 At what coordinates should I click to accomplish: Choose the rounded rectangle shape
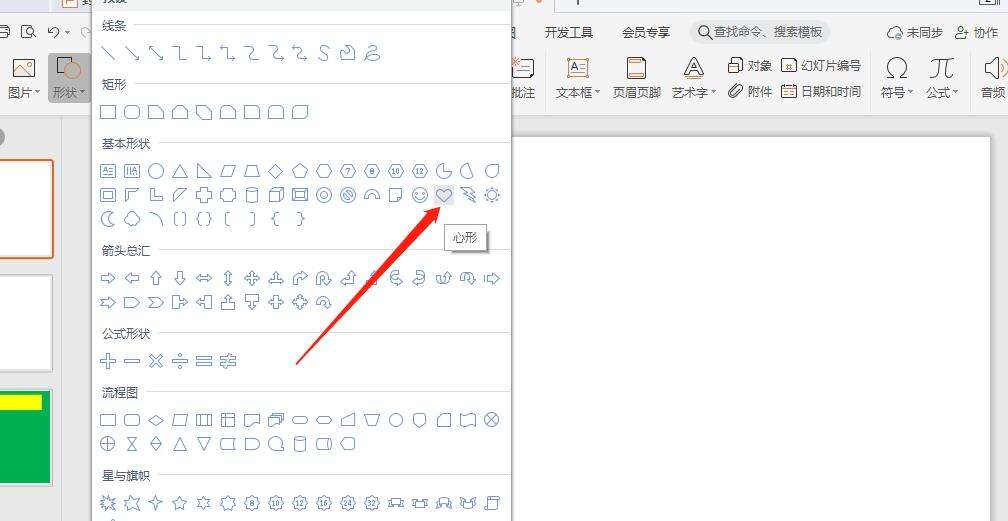pyautogui.click(x=132, y=113)
